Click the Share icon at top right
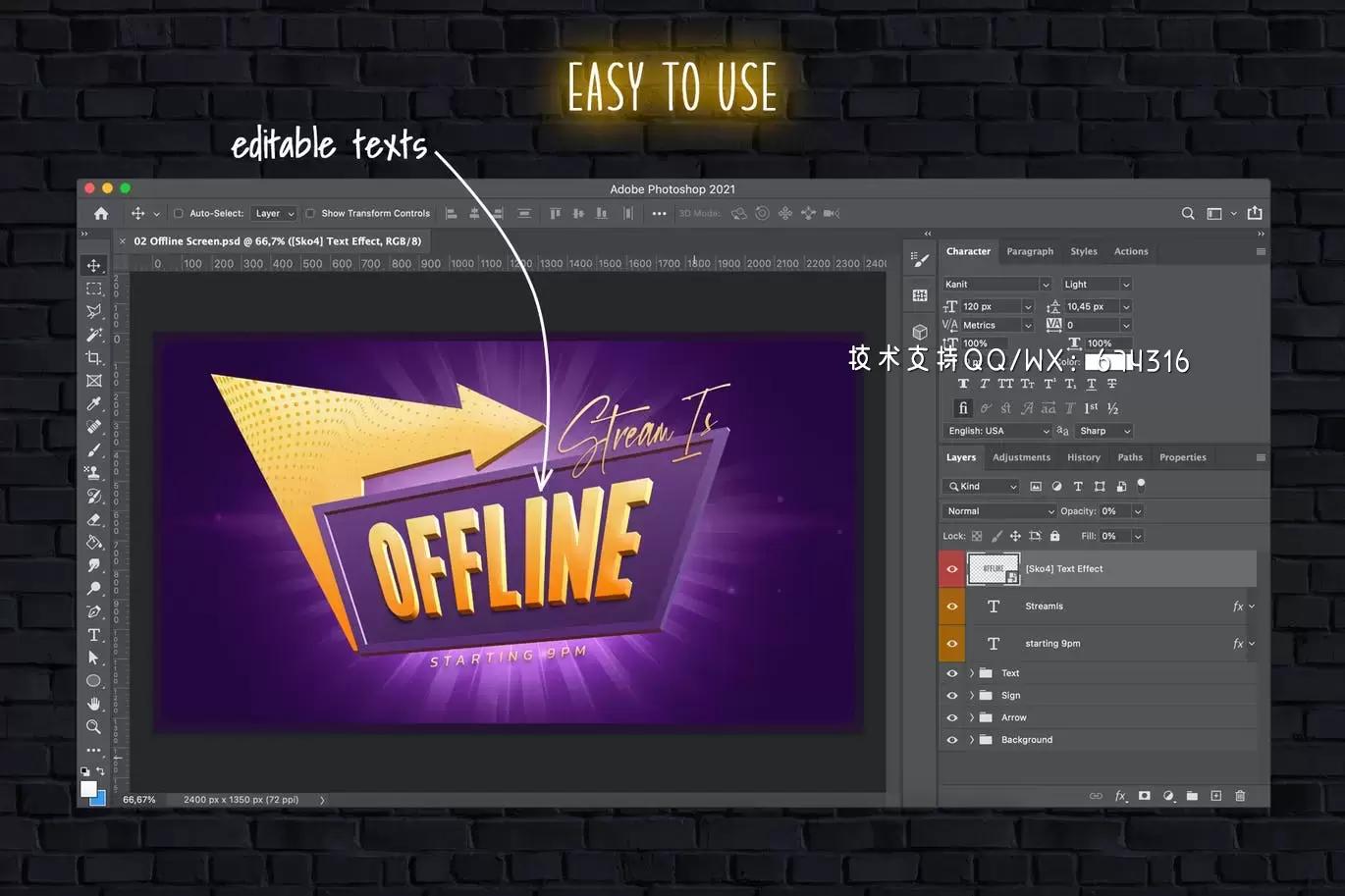 pos(1255,213)
